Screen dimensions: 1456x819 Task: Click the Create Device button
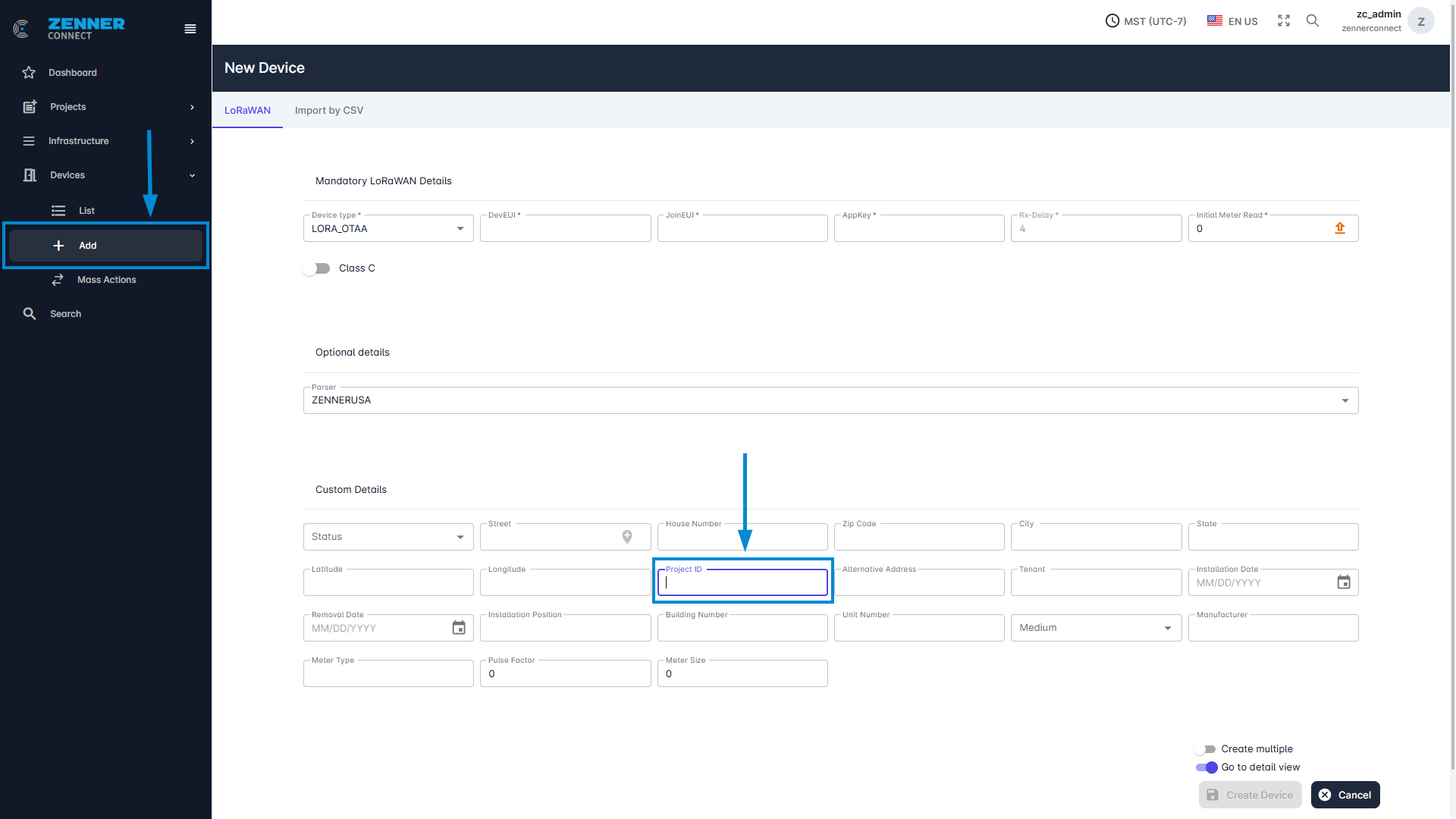[x=1250, y=795]
